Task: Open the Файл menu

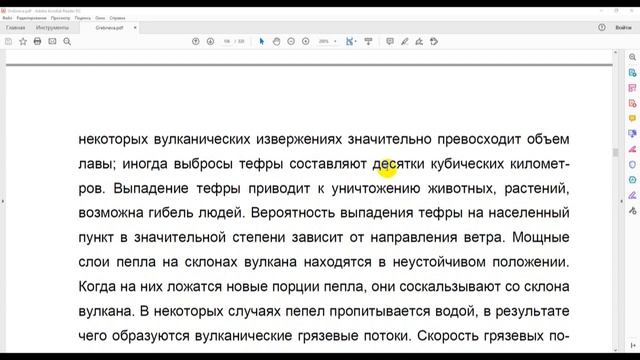Action: coord(7,18)
